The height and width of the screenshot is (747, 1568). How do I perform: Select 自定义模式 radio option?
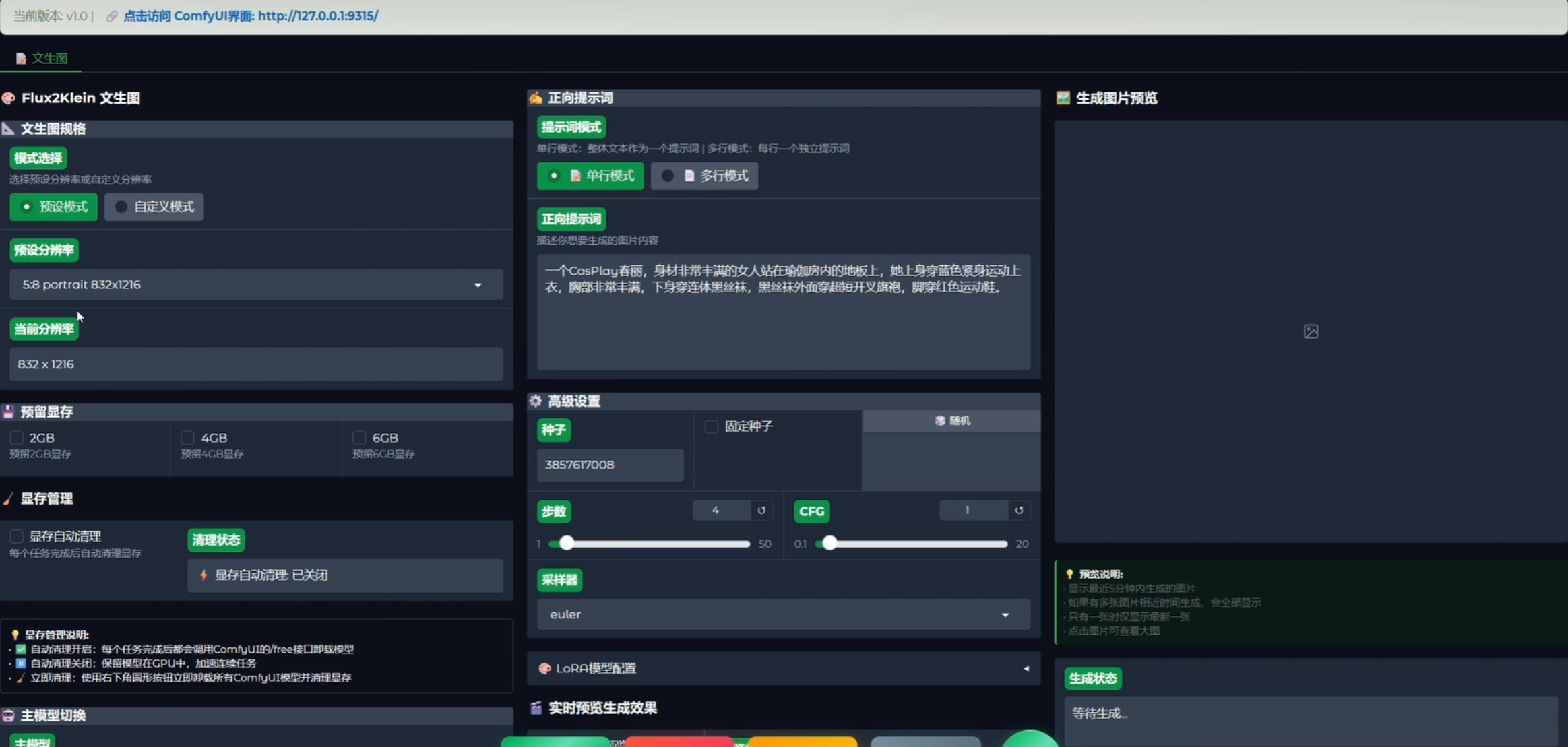(x=154, y=207)
